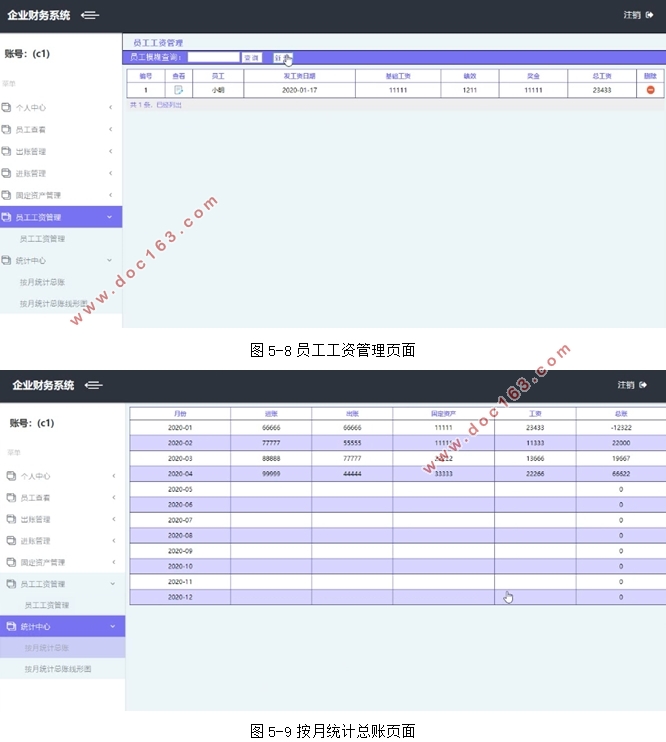The width and height of the screenshot is (666, 742).
Task: Select expense value 55555 in 2020-02 row
Action: pyautogui.click(x=352, y=443)
